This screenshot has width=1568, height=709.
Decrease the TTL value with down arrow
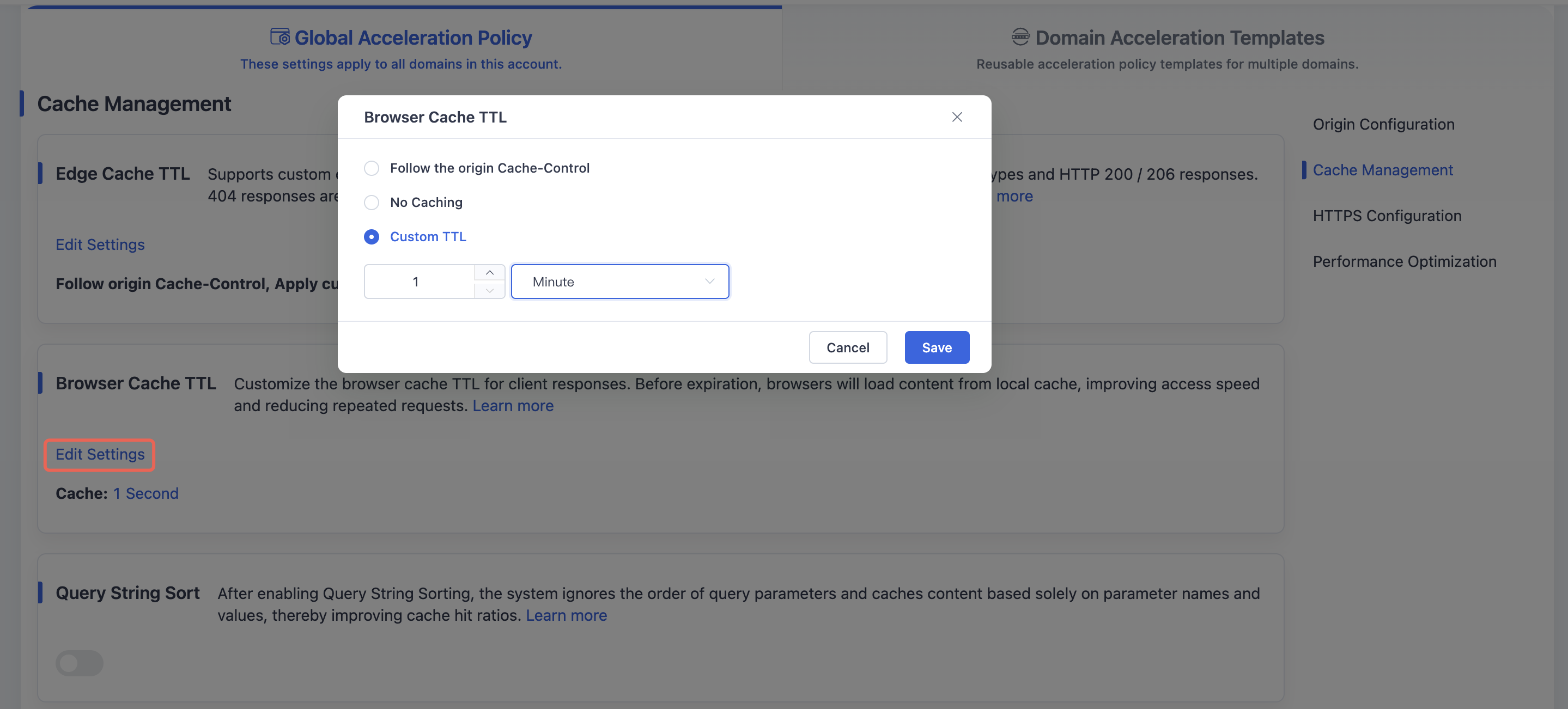[x=489, y=290]
